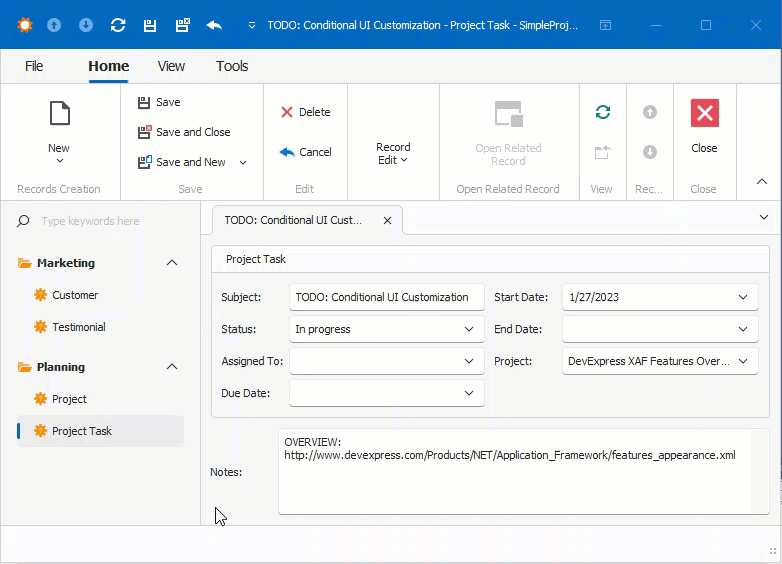Click Next Record down arrow in ribbon

click(649, 152)
